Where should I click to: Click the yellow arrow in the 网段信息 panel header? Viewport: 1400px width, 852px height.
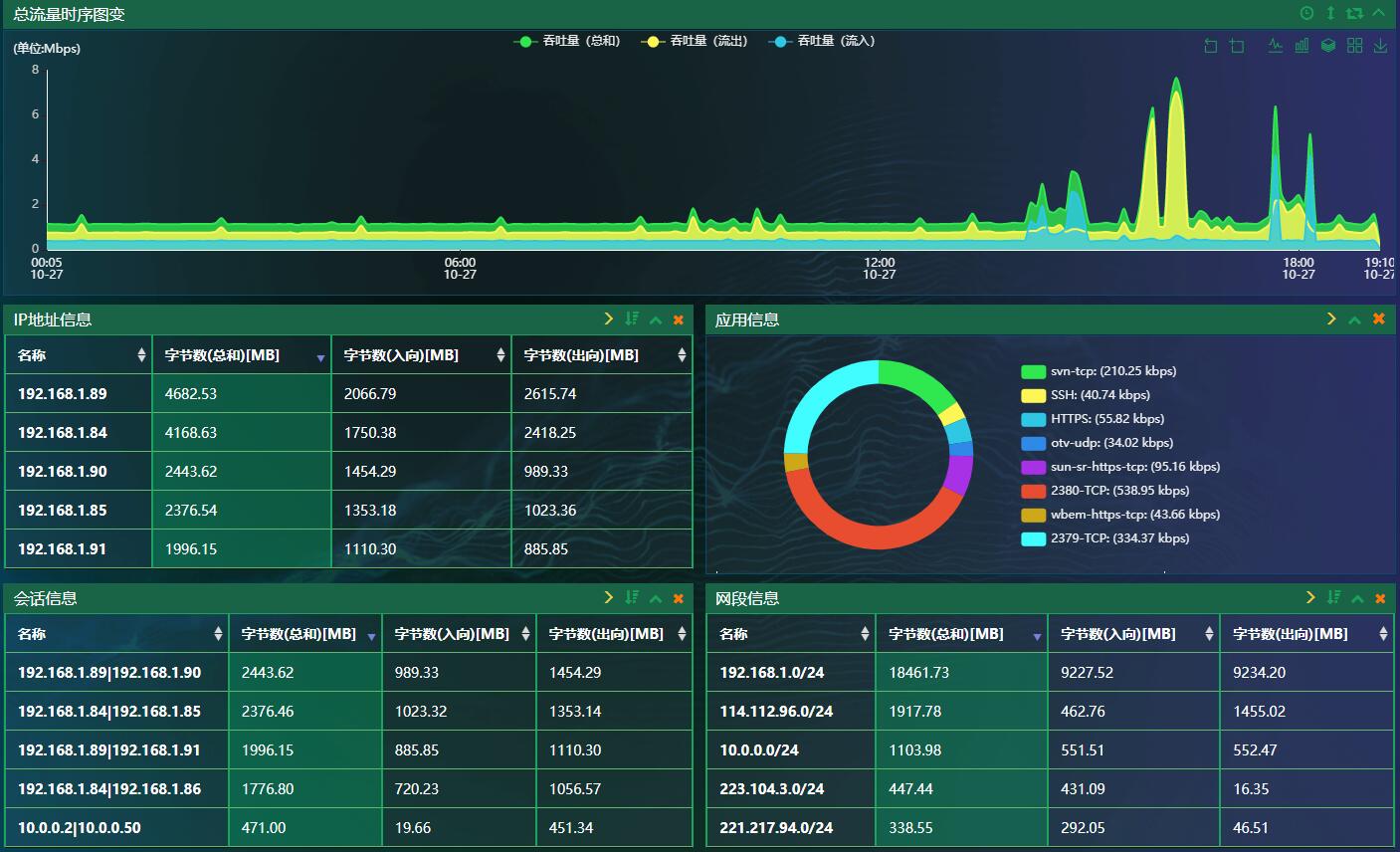[x=1310, y=597]
